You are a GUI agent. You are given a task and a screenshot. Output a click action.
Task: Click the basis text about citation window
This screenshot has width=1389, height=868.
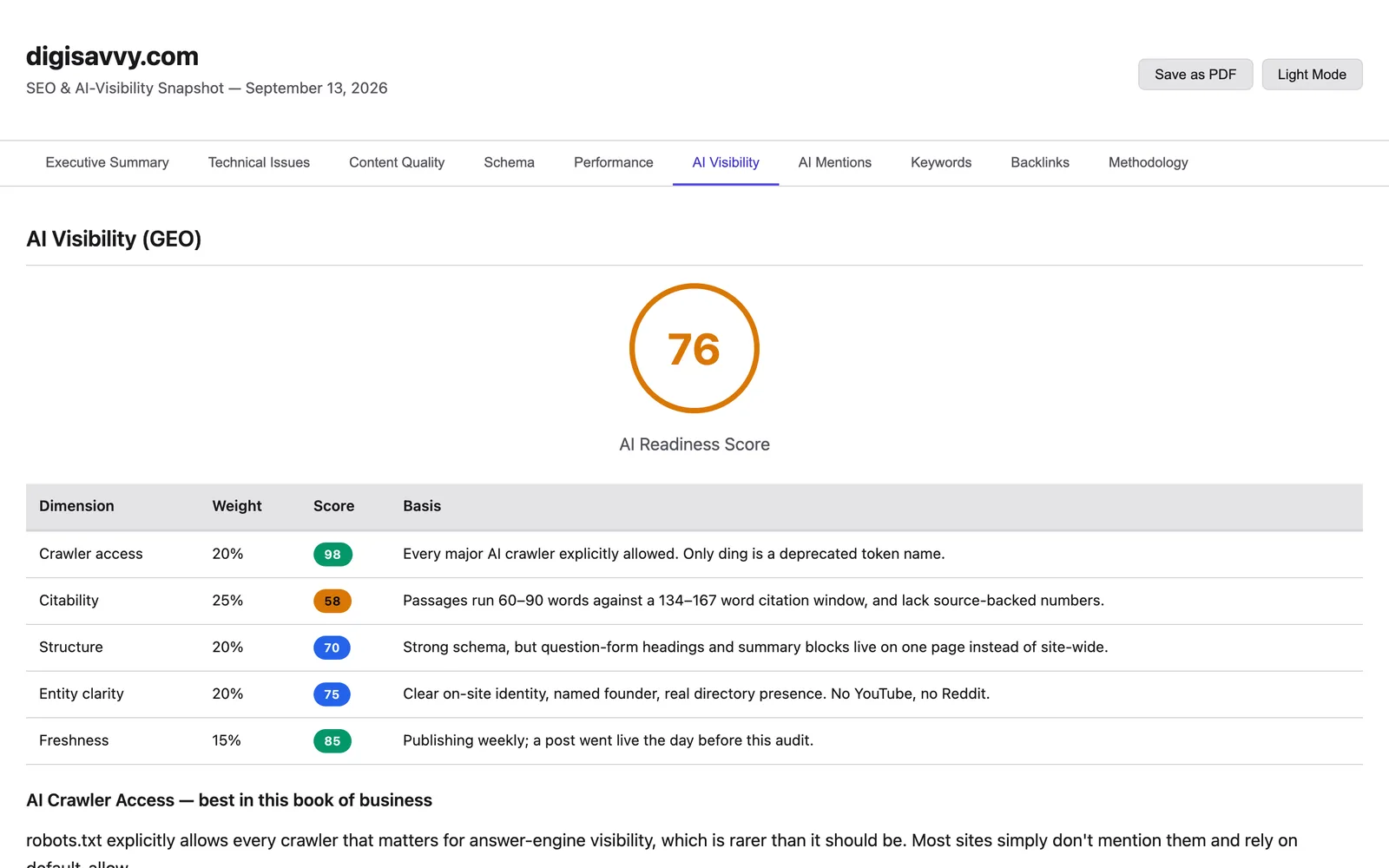pyautogui.click(x=754, y=601)
